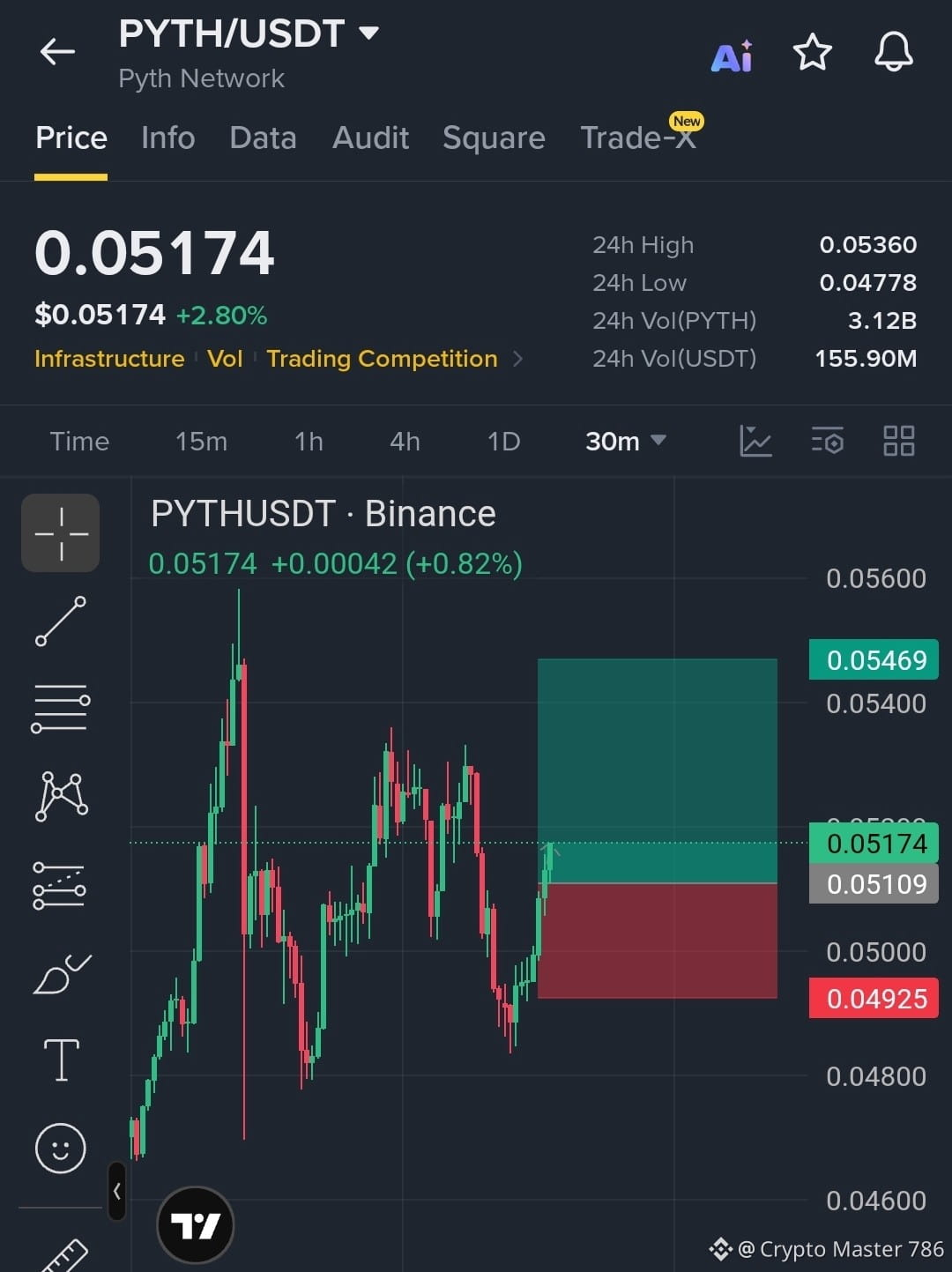Open the four-squares grid layout icon
The height and width of the screenshot is (1272, 952).
(x=899, y=441)
